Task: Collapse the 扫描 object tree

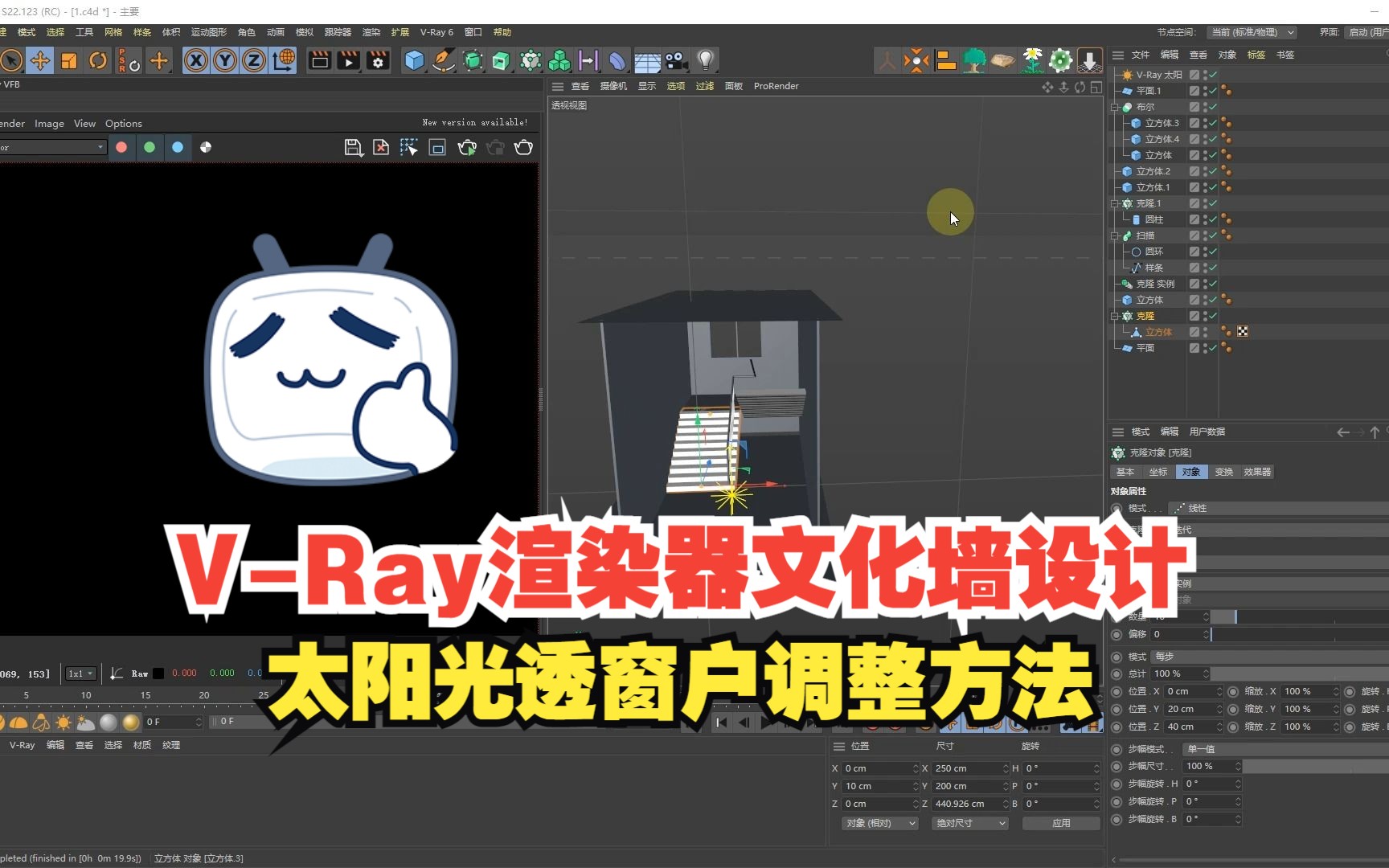Action: pos(1115,235)
